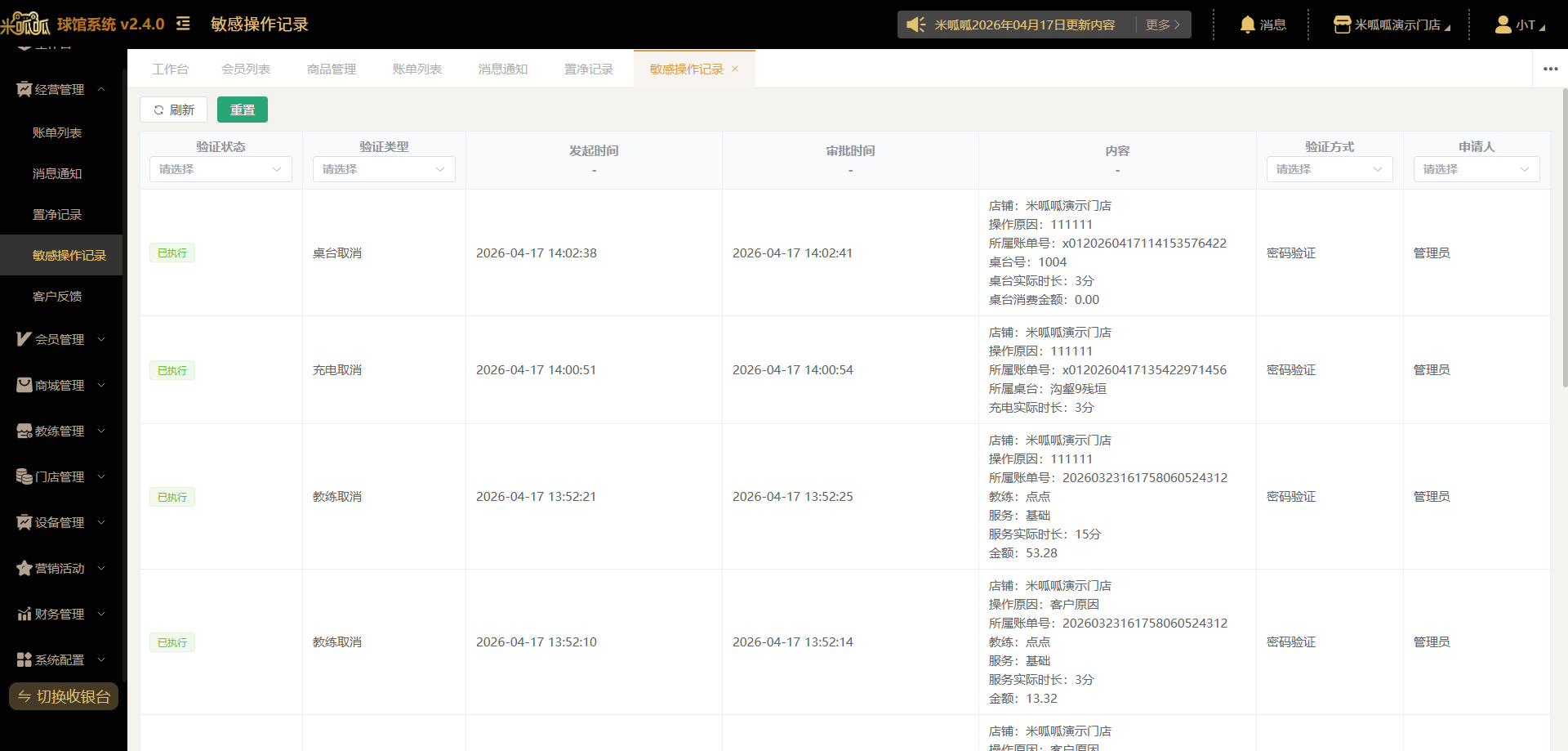1568x751 pixels.
Task: Expand the 营销活动 menu chevron
Action: (101, 568)
